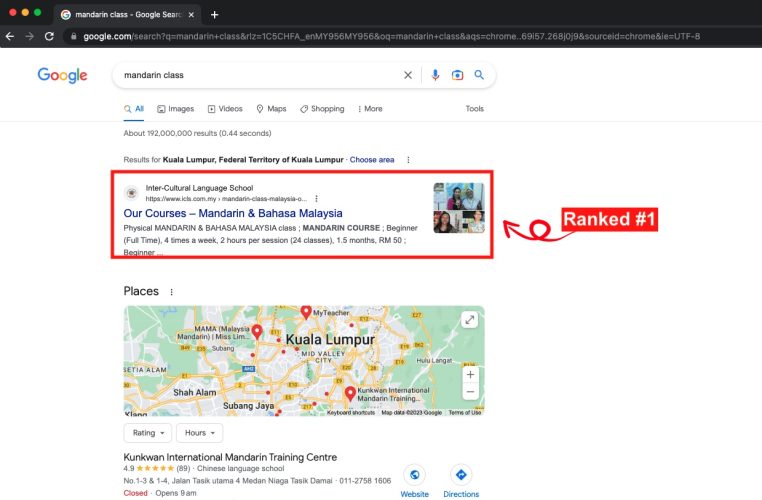
Task: Select the All results tab
Action: tap(134, 109)
